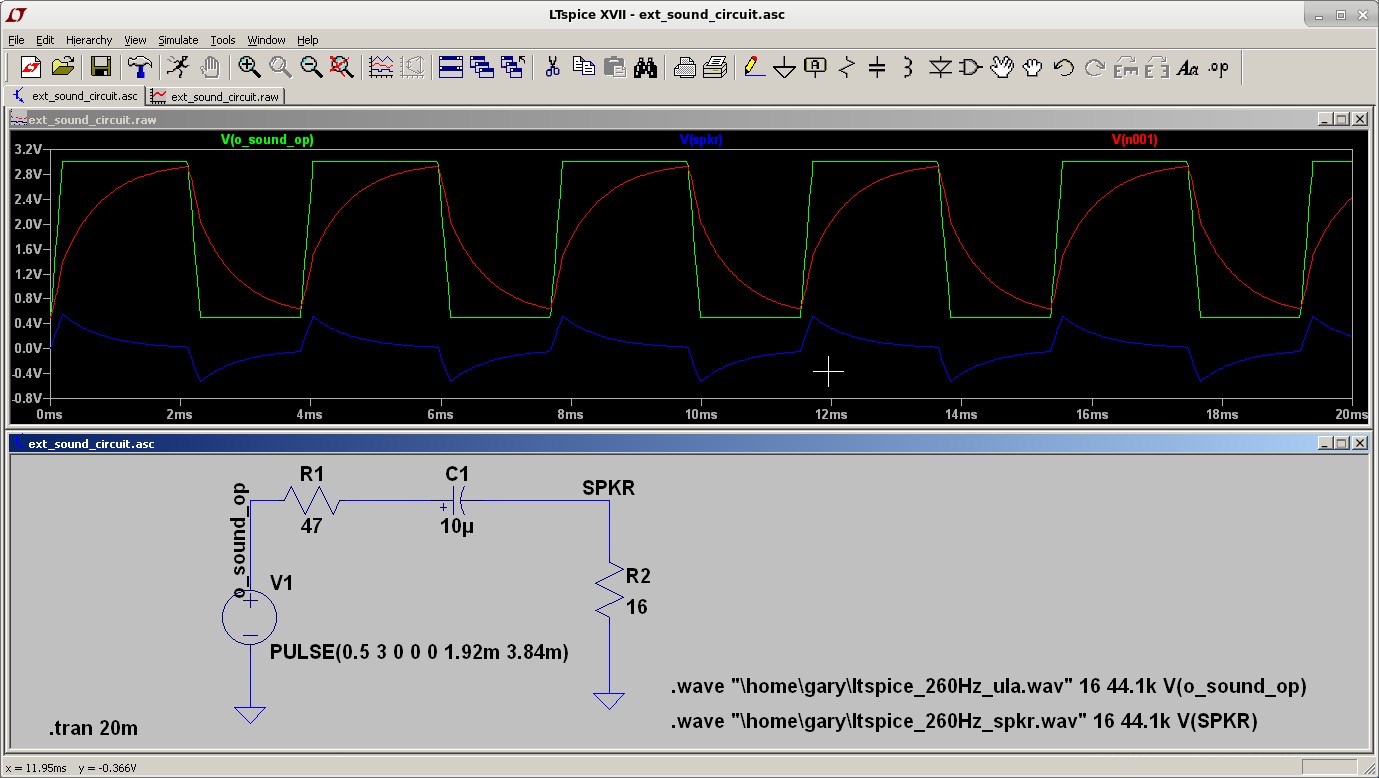Select the Draw Wire pencil tool
1379x778 pixels.
753,67
